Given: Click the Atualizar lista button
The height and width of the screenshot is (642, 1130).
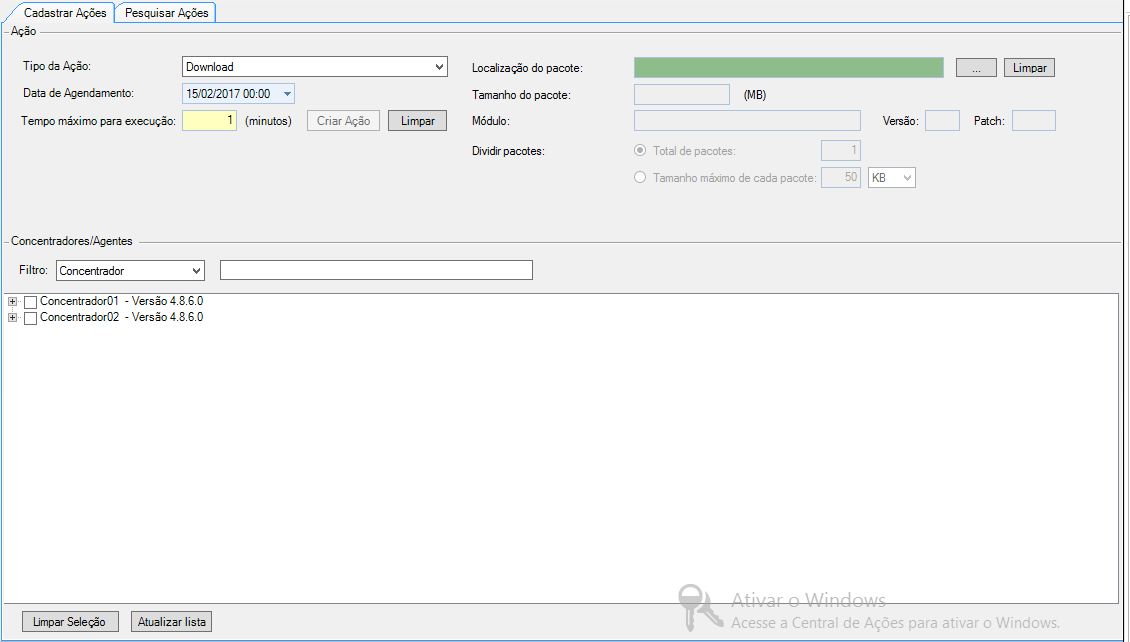Looking at the screenshot, I should point(172,622).
